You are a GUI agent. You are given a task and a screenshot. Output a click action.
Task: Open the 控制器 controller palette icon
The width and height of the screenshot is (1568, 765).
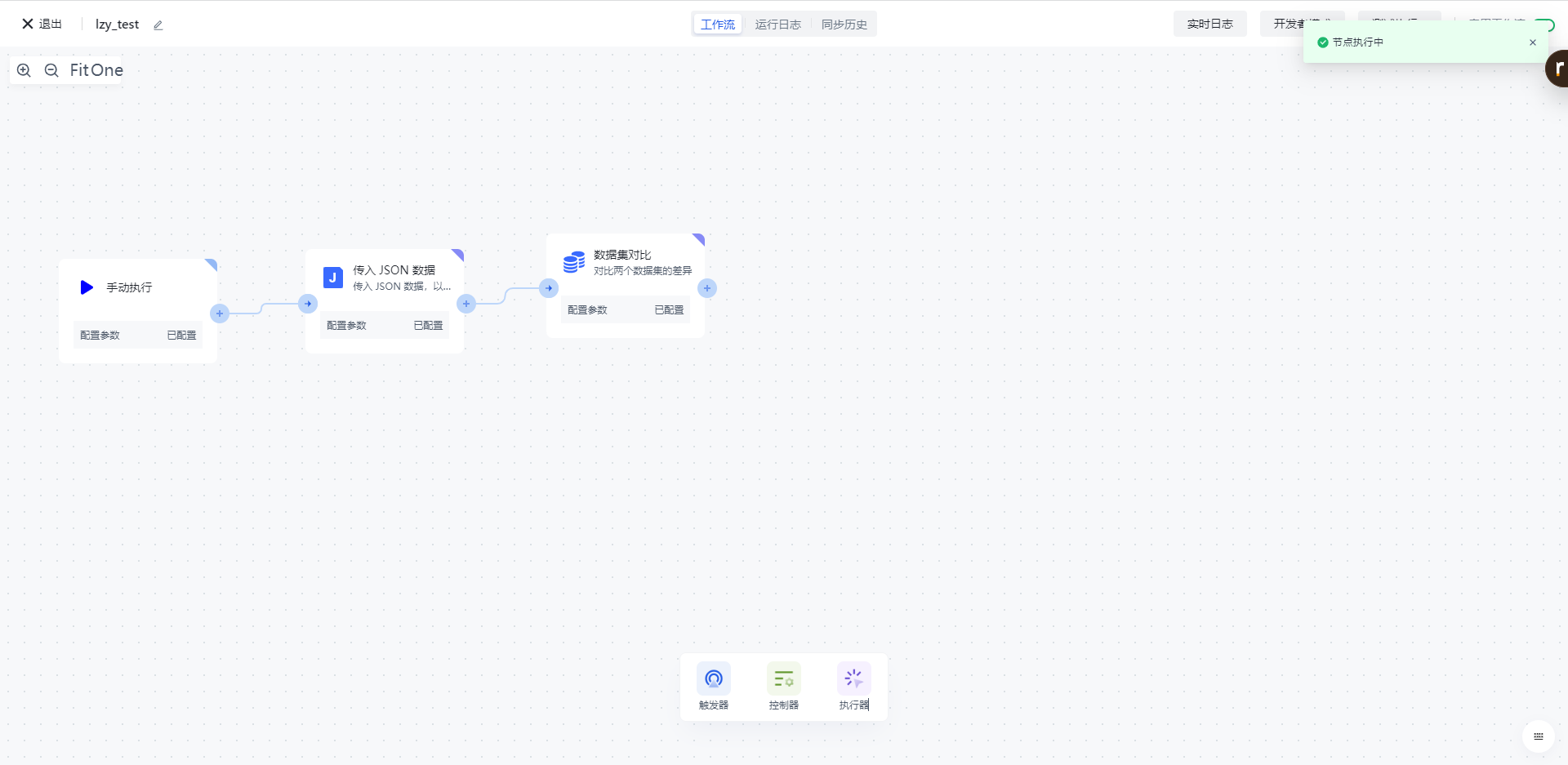pos(783,679)
